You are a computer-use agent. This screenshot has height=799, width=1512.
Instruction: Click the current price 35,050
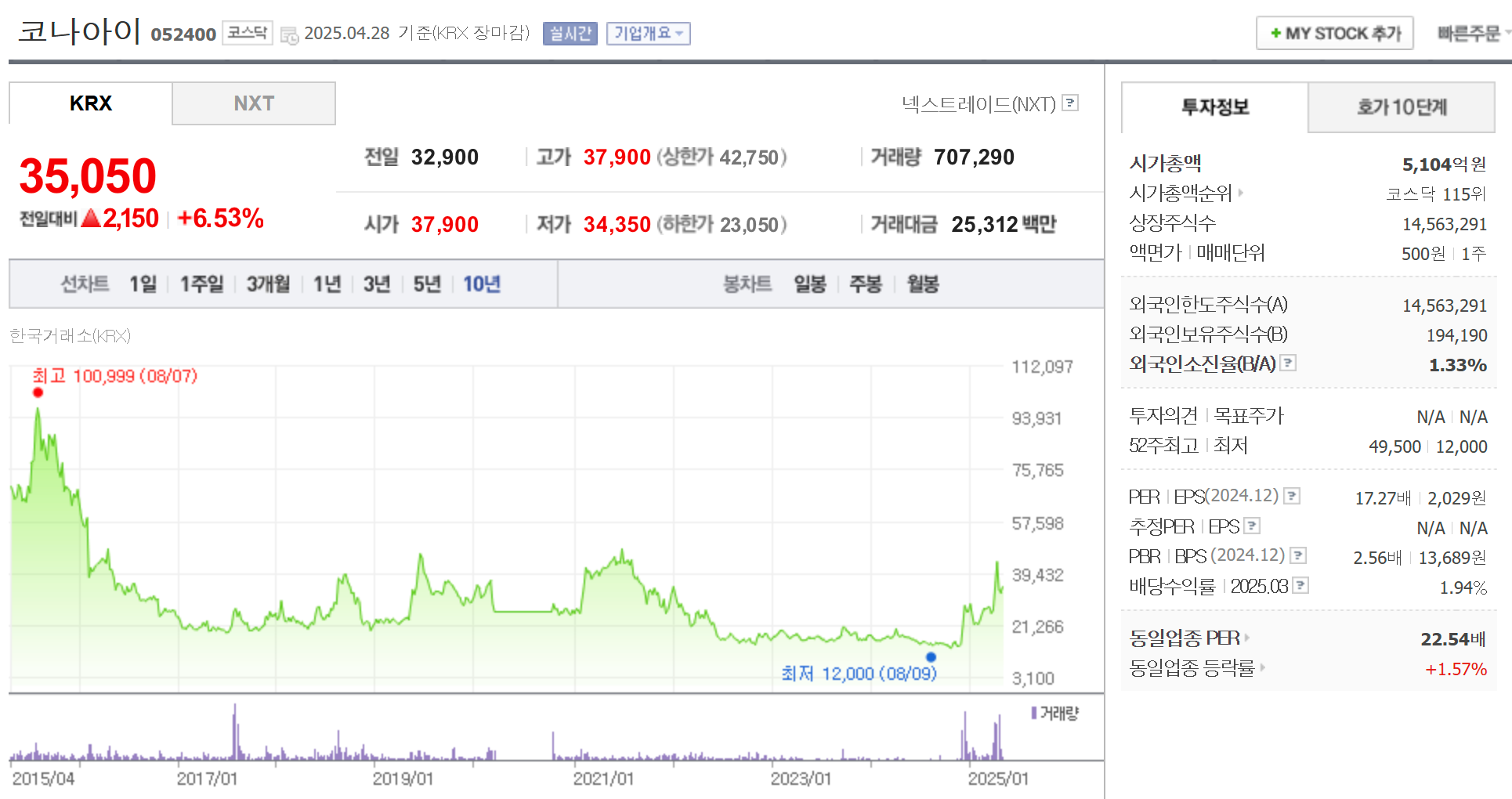[88, 175]
